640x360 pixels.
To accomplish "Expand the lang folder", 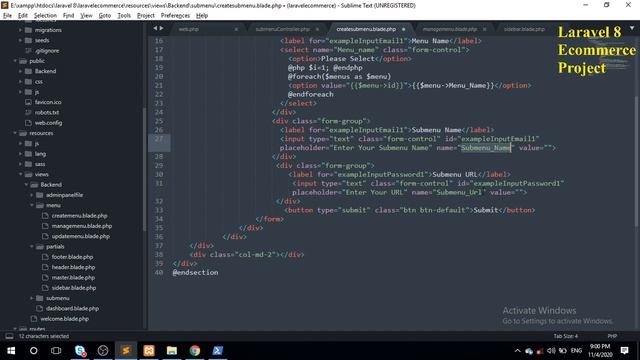I will (20, 154).
